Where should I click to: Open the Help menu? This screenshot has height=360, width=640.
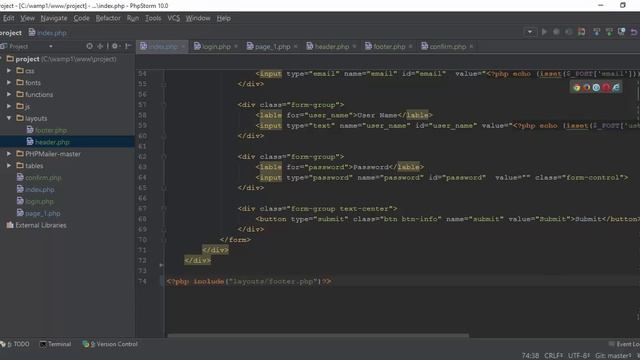pyautogui.click(x=224, y=18)
